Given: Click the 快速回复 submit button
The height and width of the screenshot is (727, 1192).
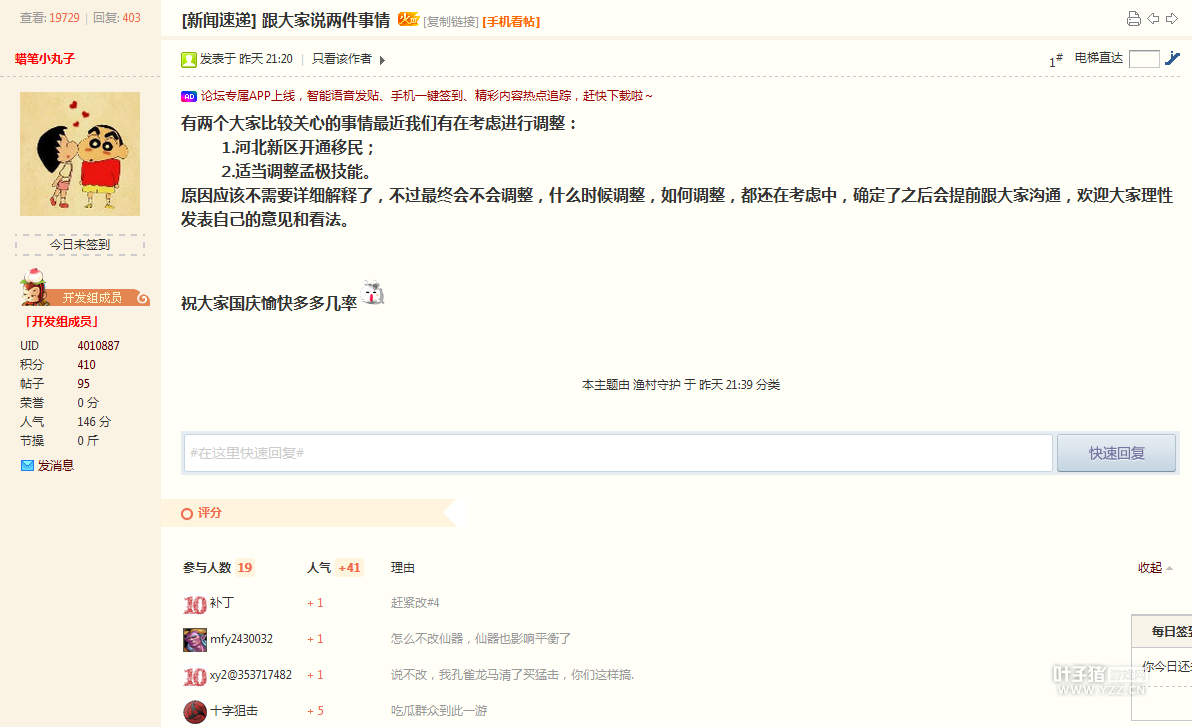Looking at the screenshot, I should click(x=1117, y=453).
